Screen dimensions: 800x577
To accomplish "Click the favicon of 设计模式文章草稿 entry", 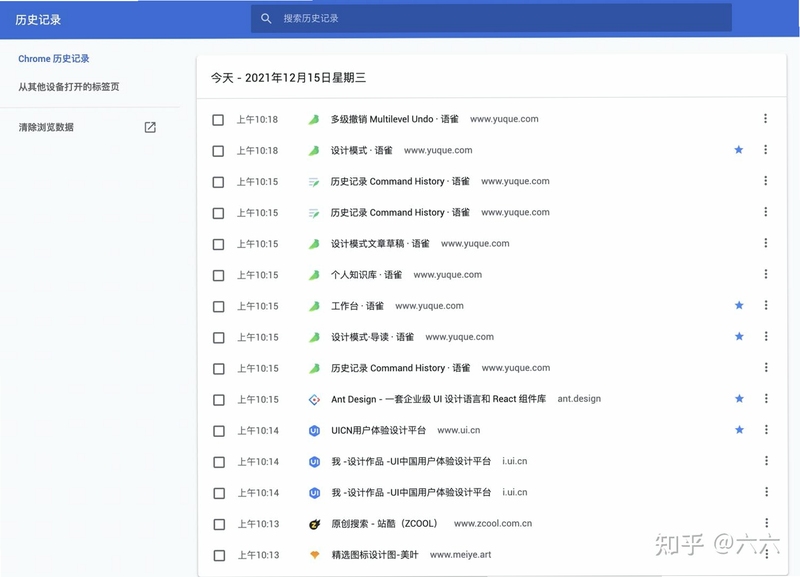I will (314, 244).
